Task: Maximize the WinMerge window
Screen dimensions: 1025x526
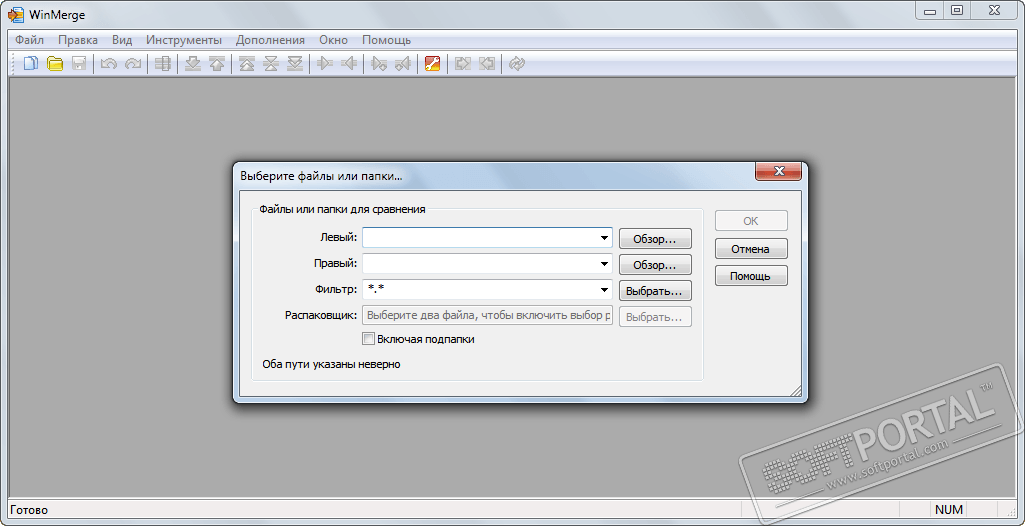Action: coord(957,10)
